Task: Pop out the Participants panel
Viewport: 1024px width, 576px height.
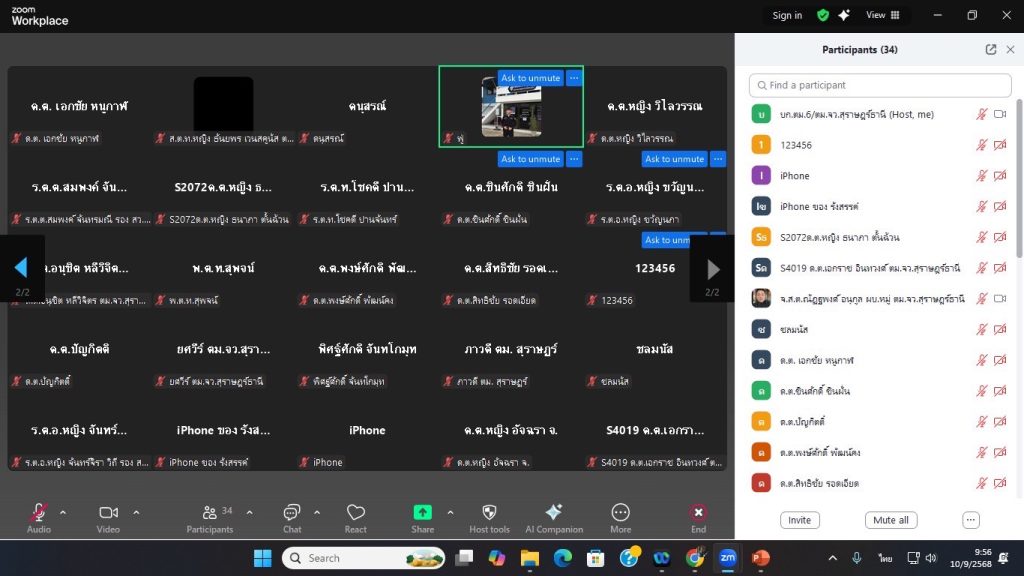Action: (x=991, y=49)
